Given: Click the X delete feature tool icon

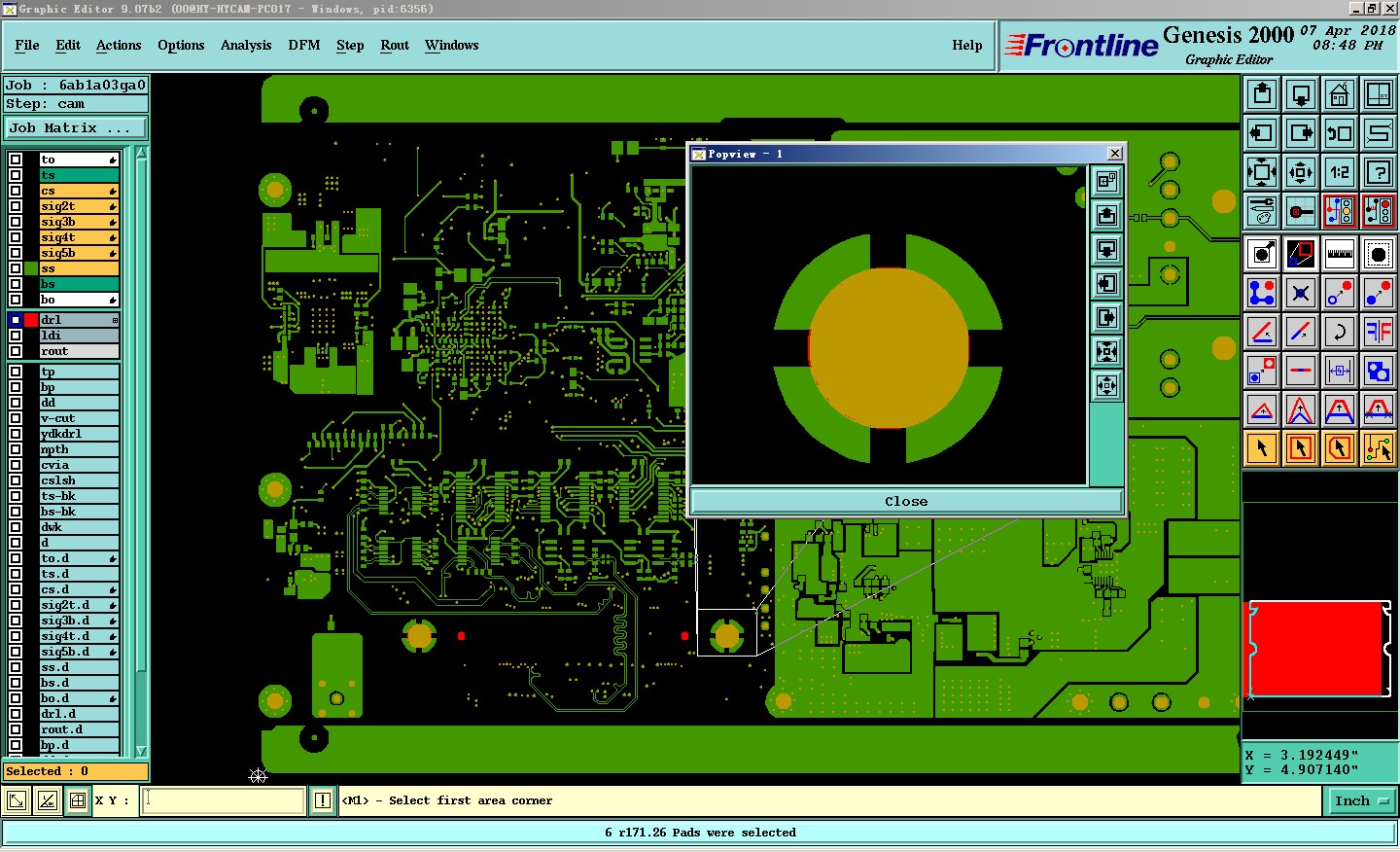Looking at the screenshot, I should pos(1301,293).
